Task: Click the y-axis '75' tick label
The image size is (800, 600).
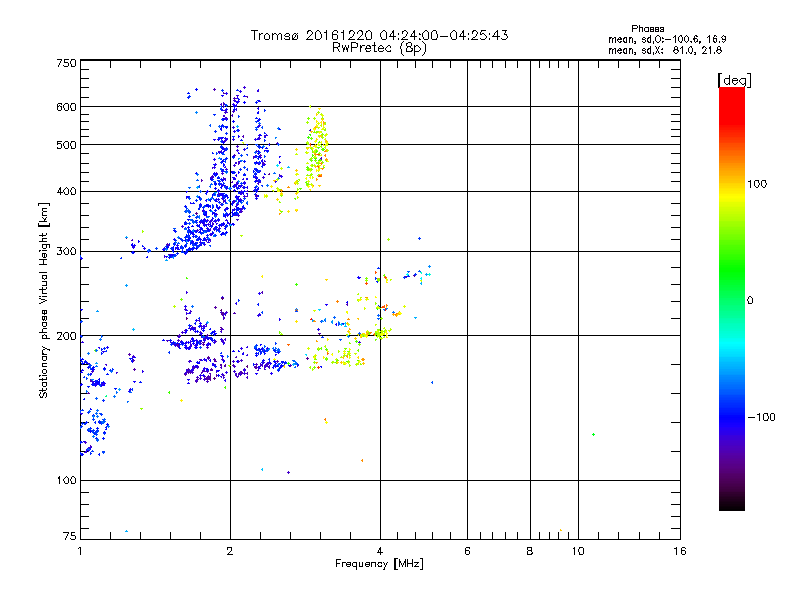Action: 70,536
